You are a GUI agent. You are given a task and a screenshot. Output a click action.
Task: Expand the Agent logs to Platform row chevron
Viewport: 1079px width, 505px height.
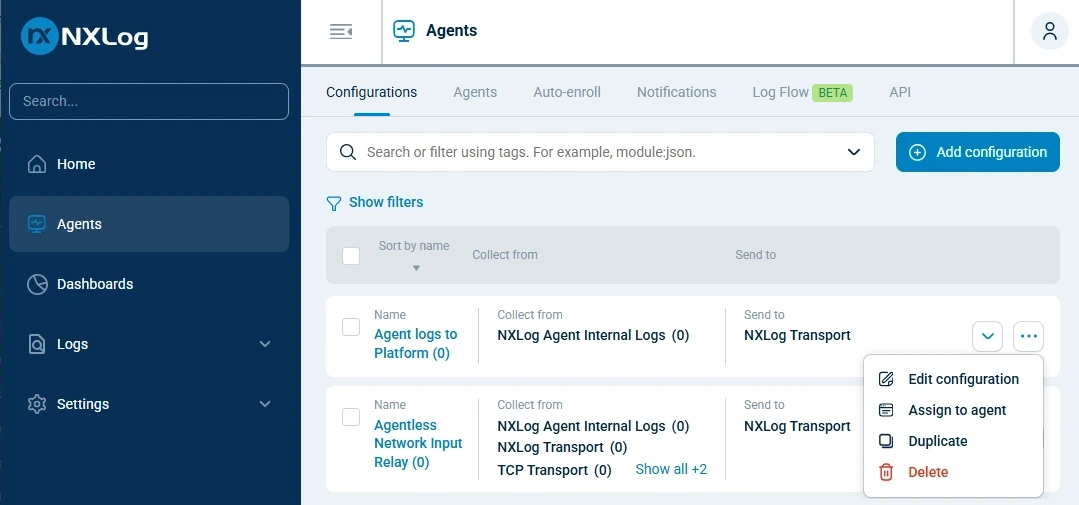[x=987, y=336]
